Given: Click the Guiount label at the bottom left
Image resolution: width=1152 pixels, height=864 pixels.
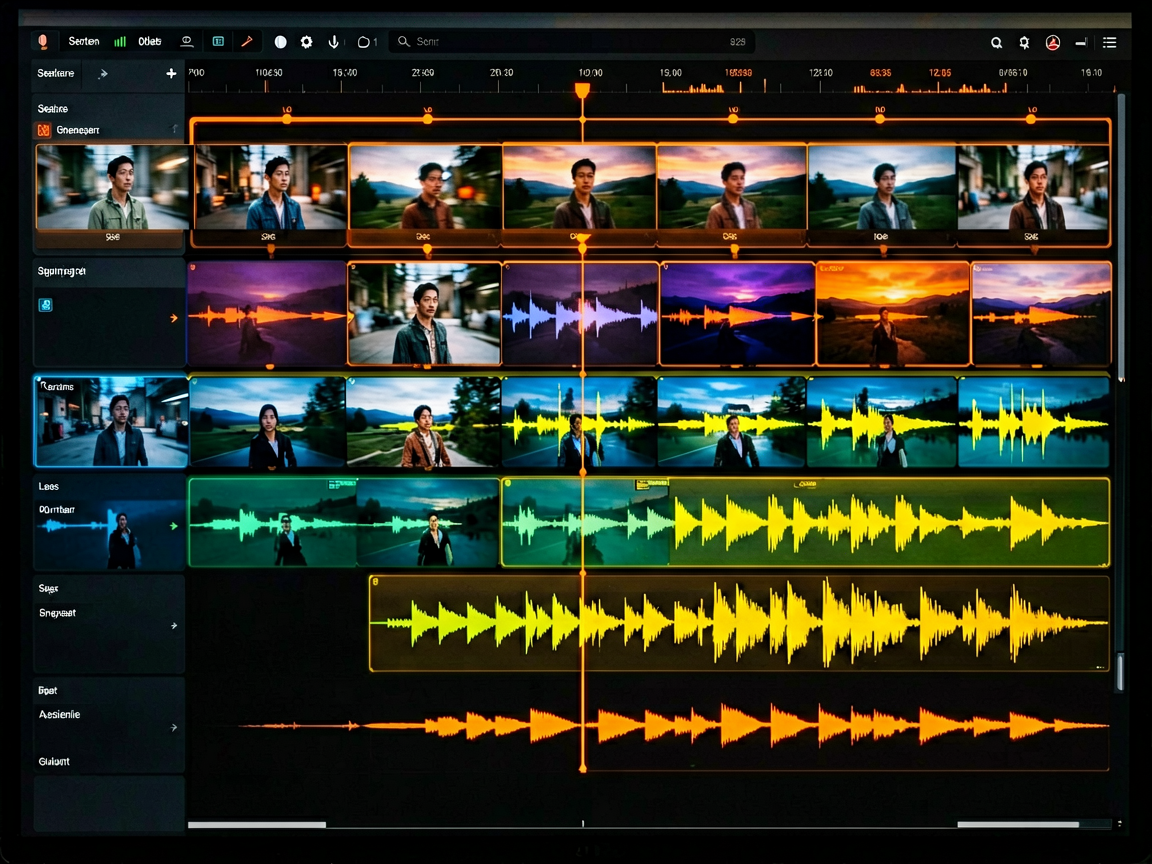Looking at the screenshot, I should [x=54, y=761].
